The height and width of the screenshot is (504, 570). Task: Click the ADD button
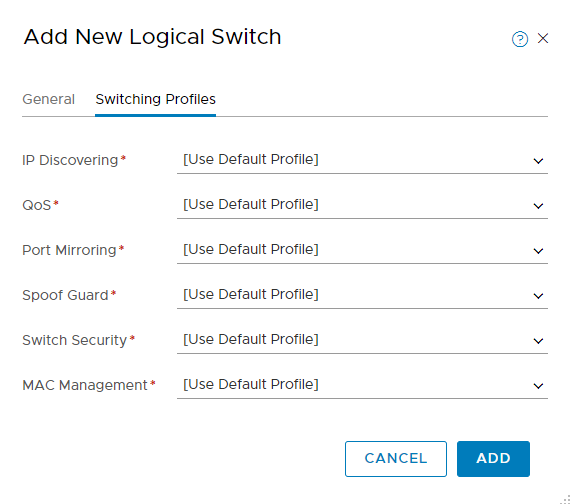(x=493, y=459)
